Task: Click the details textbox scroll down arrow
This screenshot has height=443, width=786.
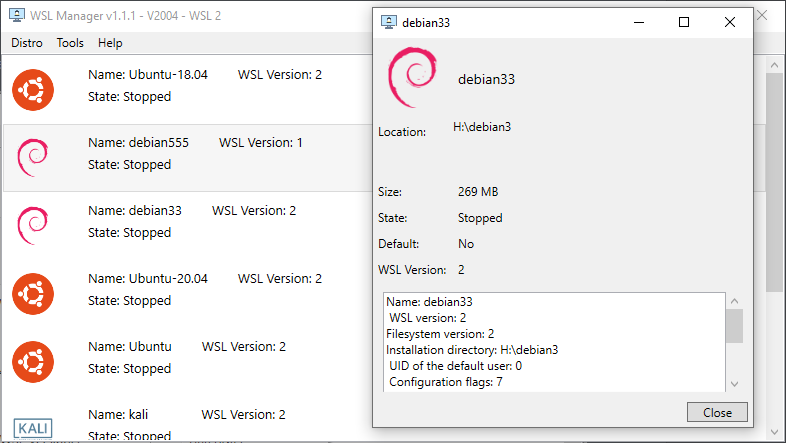Action: coord(734,384)
